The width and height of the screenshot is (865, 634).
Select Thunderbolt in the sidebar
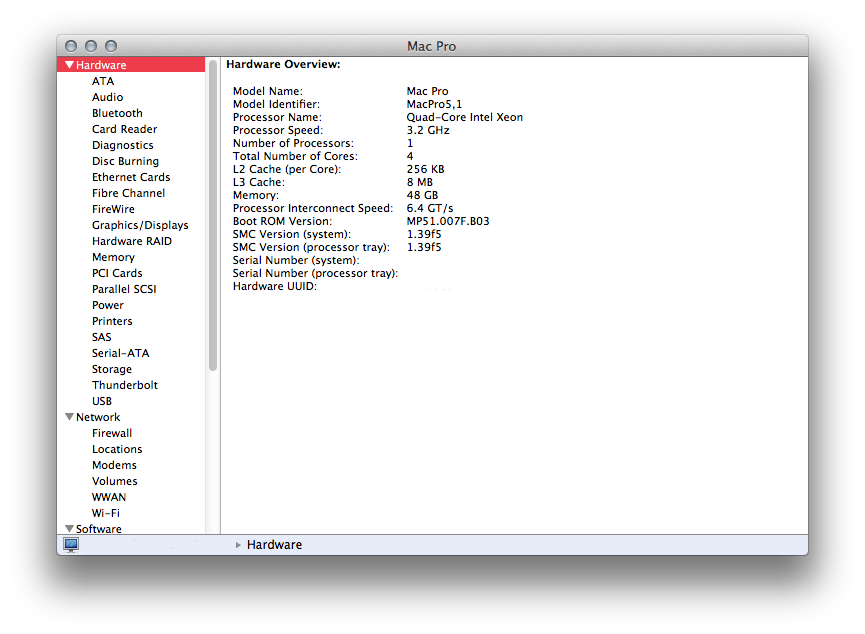[x=125, y=385]
